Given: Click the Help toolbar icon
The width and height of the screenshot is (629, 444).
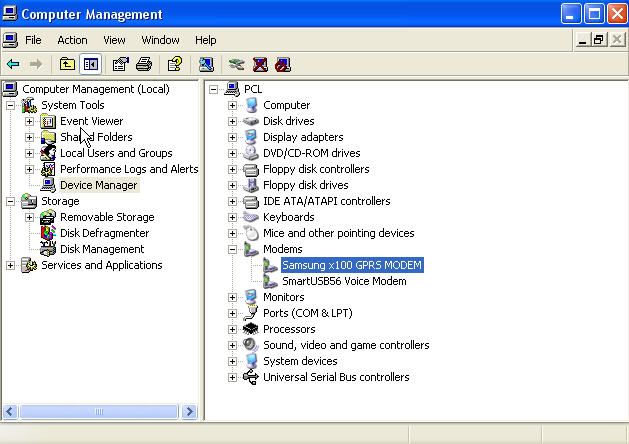Looking at the screenshot, I should [x=175, y=64].
